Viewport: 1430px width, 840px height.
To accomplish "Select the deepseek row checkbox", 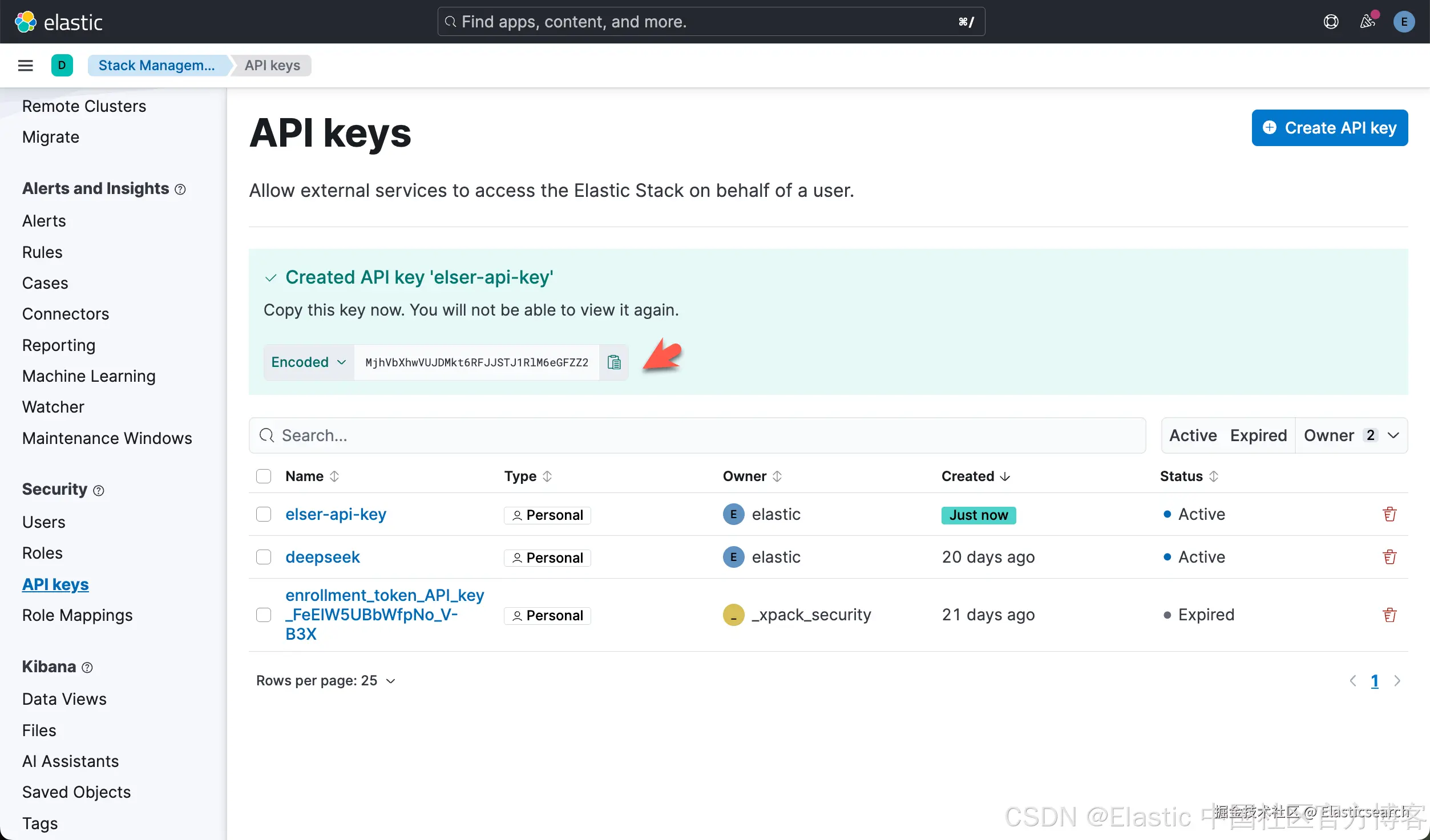I will point(264,557).
